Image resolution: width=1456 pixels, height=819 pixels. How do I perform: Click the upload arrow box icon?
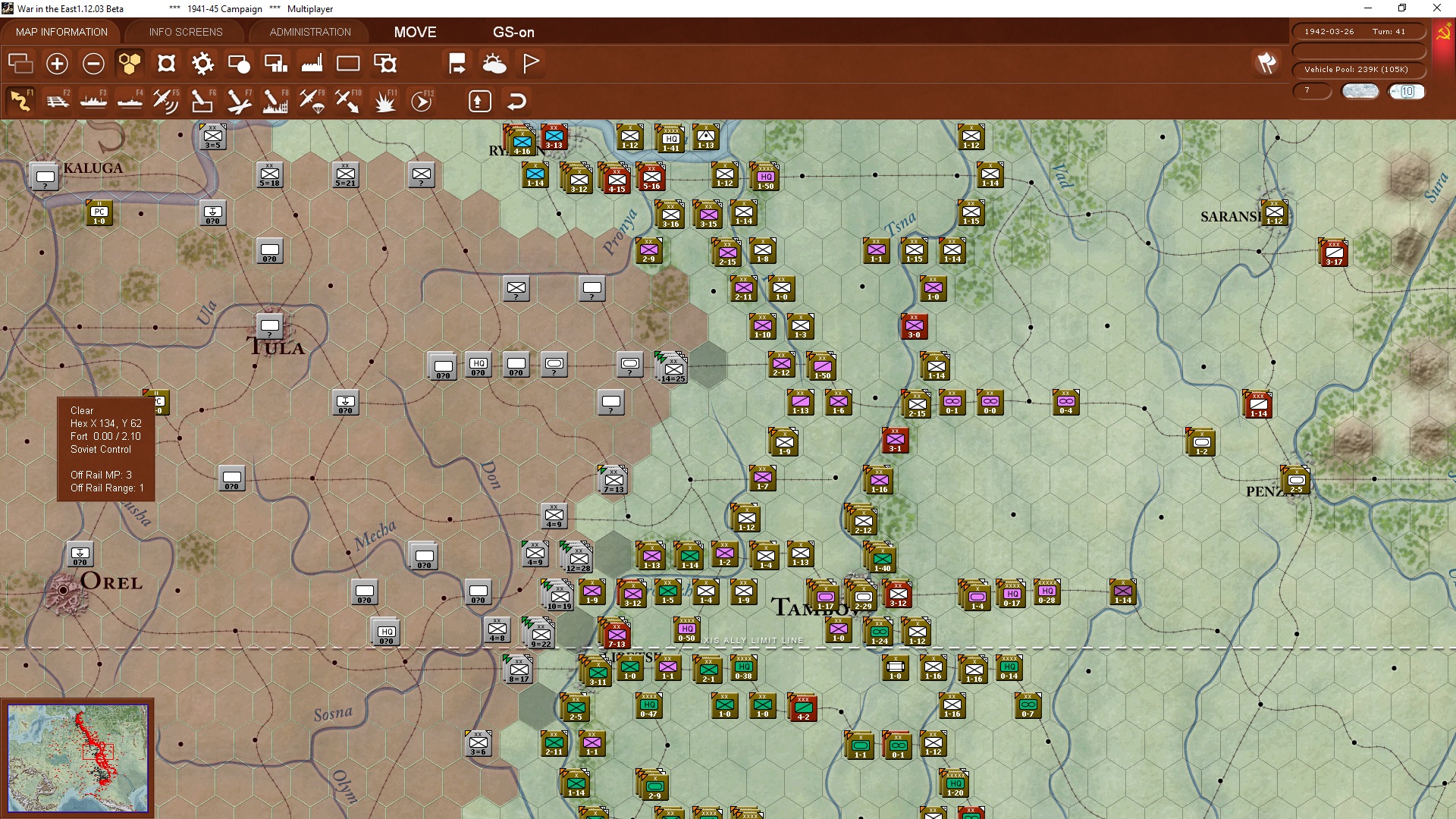click(x=480, y=101)
